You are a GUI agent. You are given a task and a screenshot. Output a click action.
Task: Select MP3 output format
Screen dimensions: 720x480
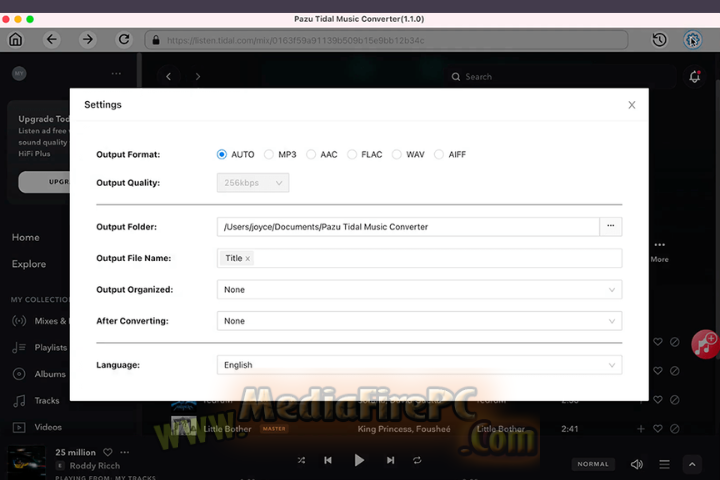coord(269,154)
